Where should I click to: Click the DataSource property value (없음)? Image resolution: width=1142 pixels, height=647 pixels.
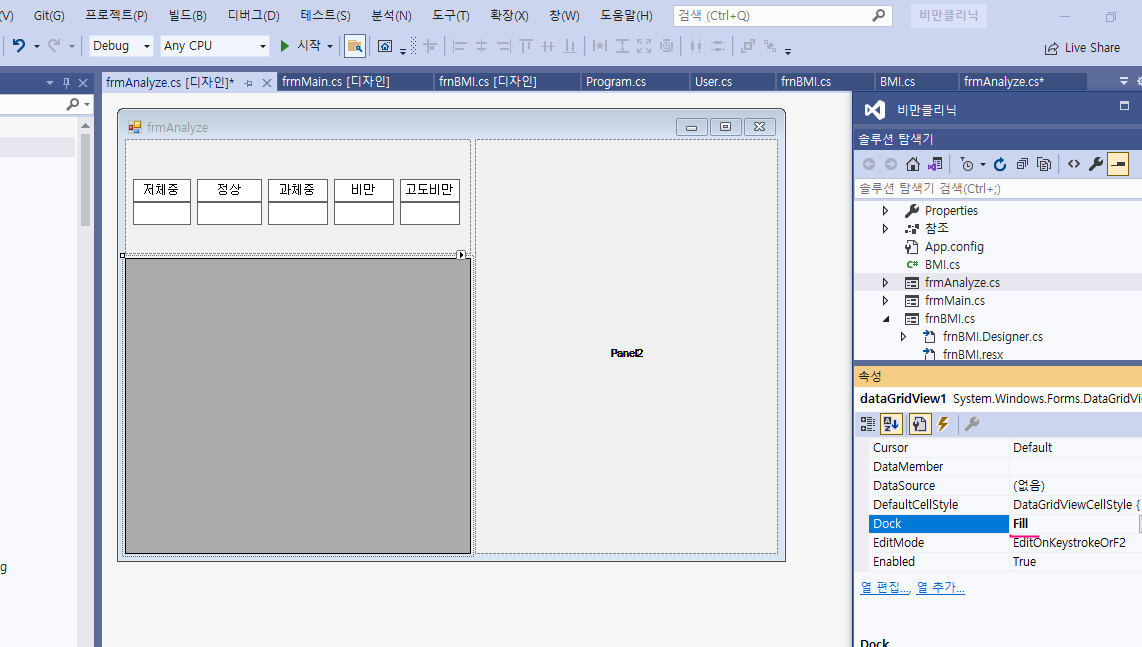1028,486
